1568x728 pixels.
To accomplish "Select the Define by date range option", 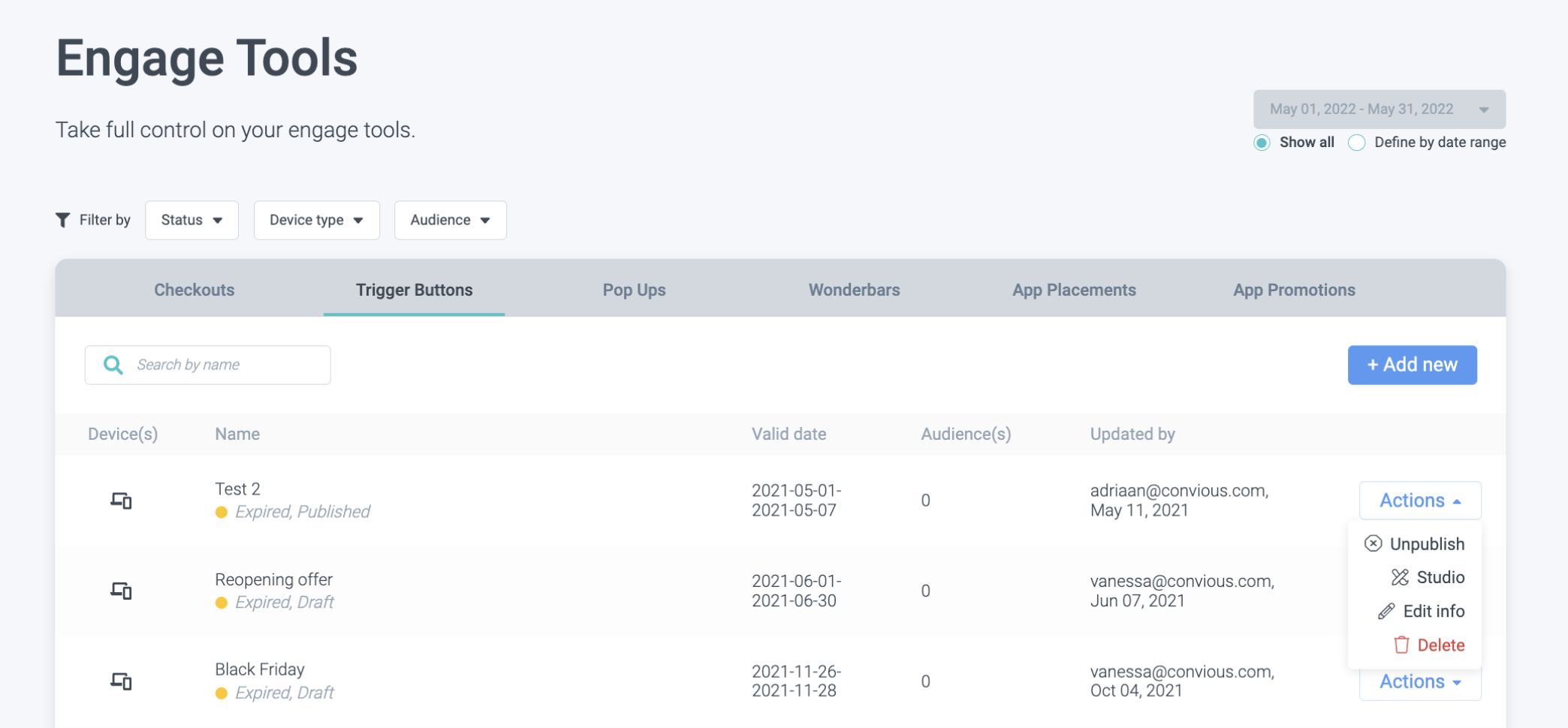I will pyautogui.click(x=1357, y=143).
